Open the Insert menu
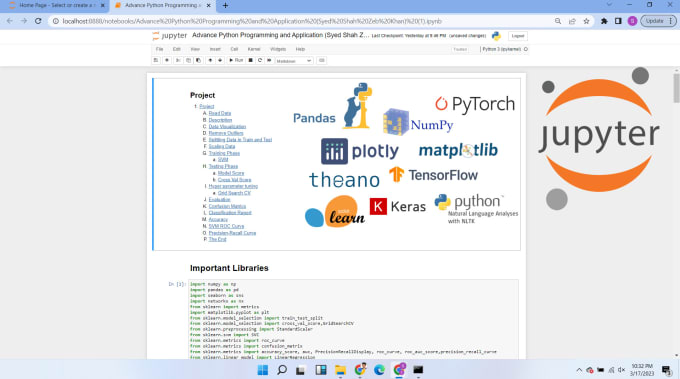Viewport: 680px width, 379px height. 215,49
